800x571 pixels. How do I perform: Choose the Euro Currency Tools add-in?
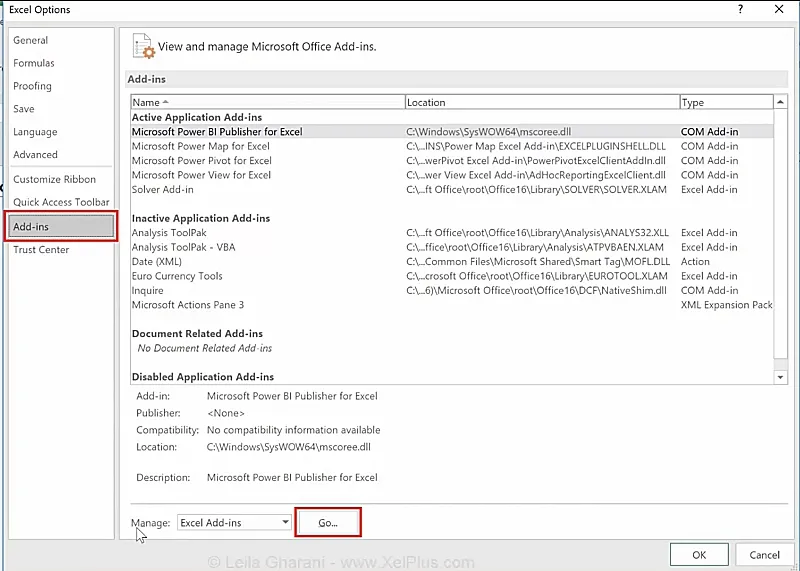pyautogui.click(x=177, y=276)
